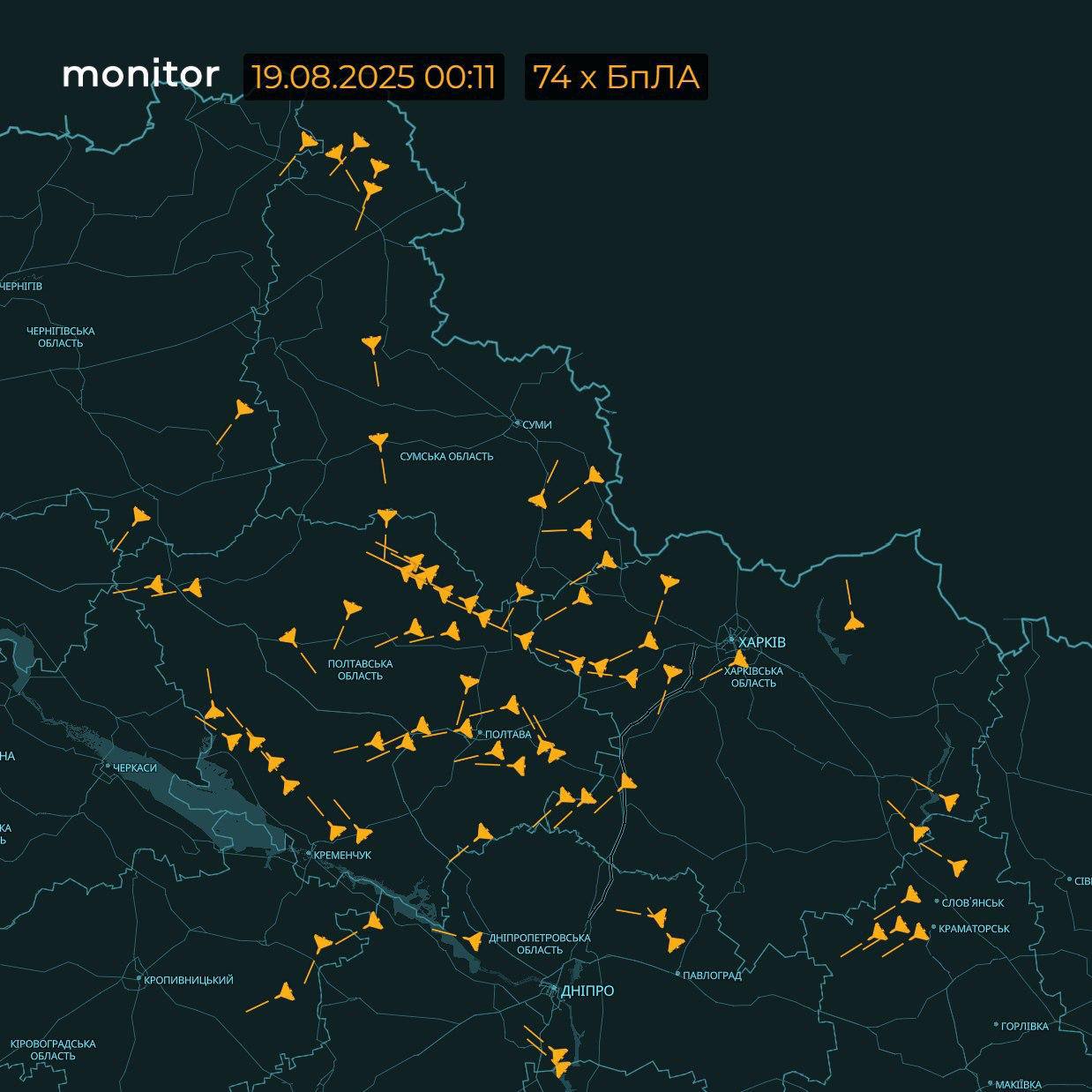This screenshot has width=1092, height=1092.
Task: Select the Горлівка city marker
Action: click(x=996, y=1026)
